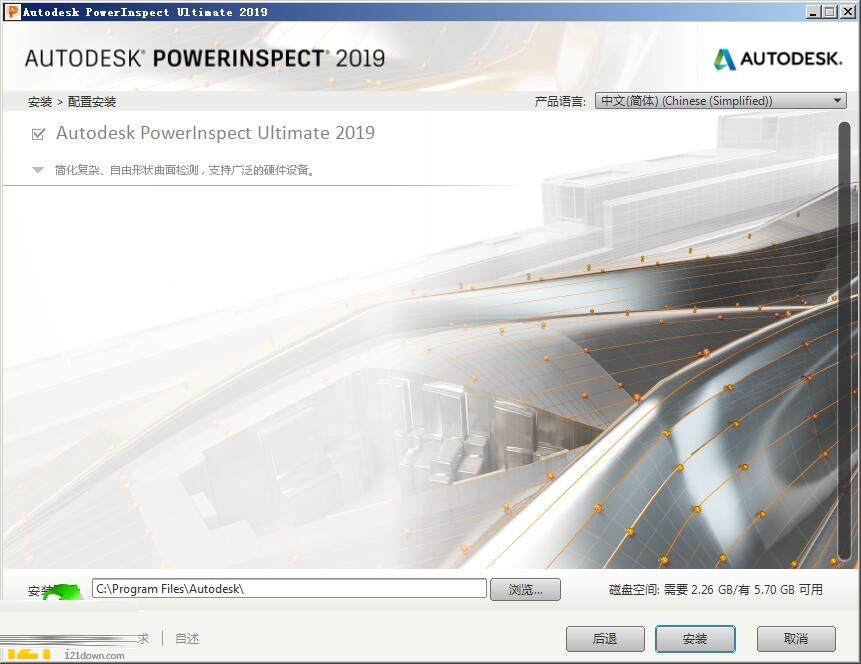The width and height of the screenshot is (861, 664).
Task: Click the product title Autodesk PowerInspect Ultimate 2019
Action: [x=215, y=133]
